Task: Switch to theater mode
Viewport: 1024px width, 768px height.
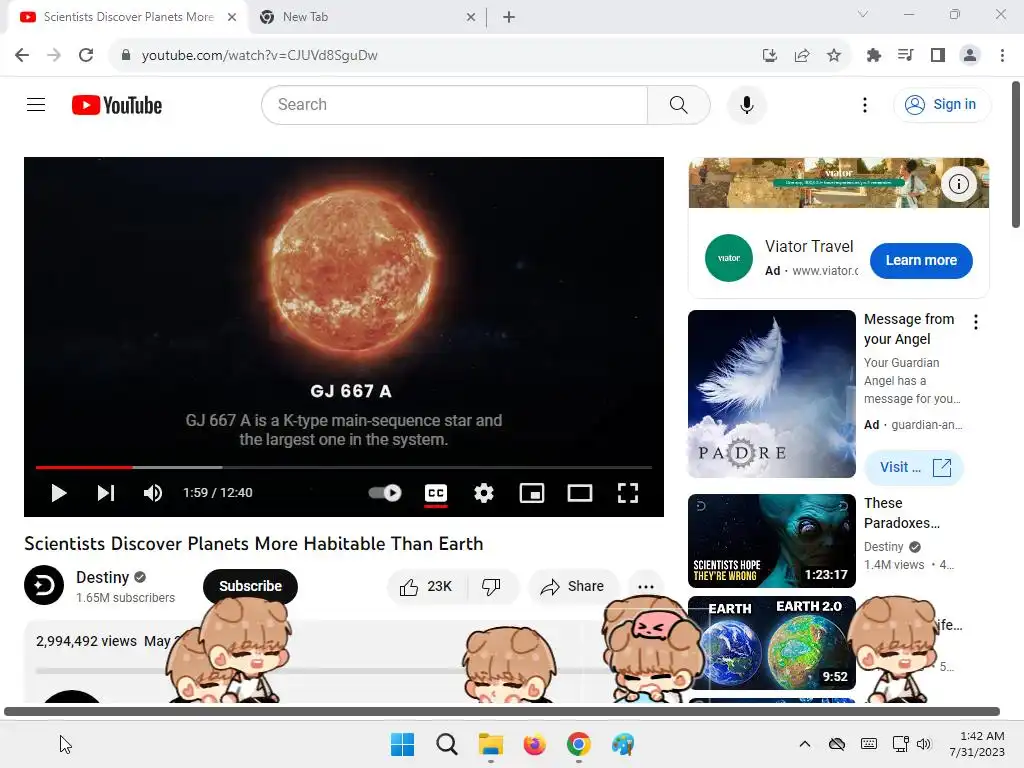Action: [580, 493]
